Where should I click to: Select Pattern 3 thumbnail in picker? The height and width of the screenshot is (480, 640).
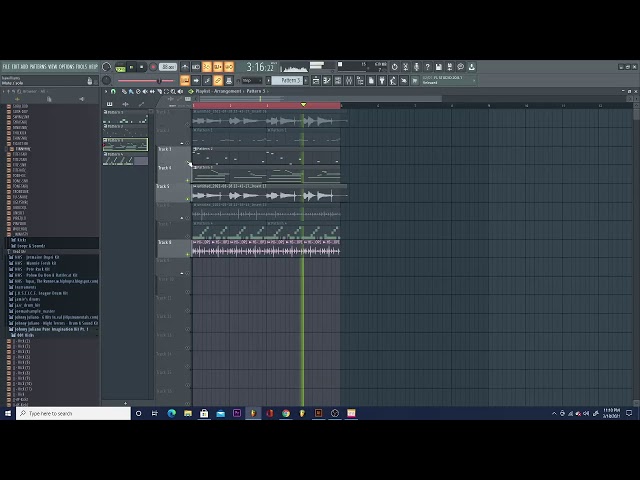pos(125,144)
